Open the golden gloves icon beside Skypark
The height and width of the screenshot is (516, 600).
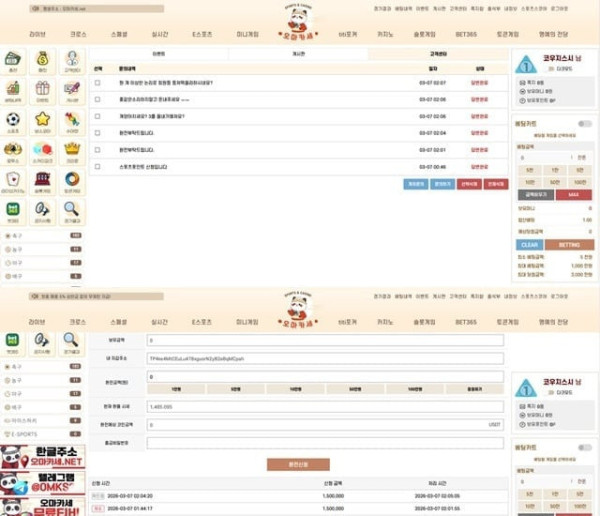[13, 152]
